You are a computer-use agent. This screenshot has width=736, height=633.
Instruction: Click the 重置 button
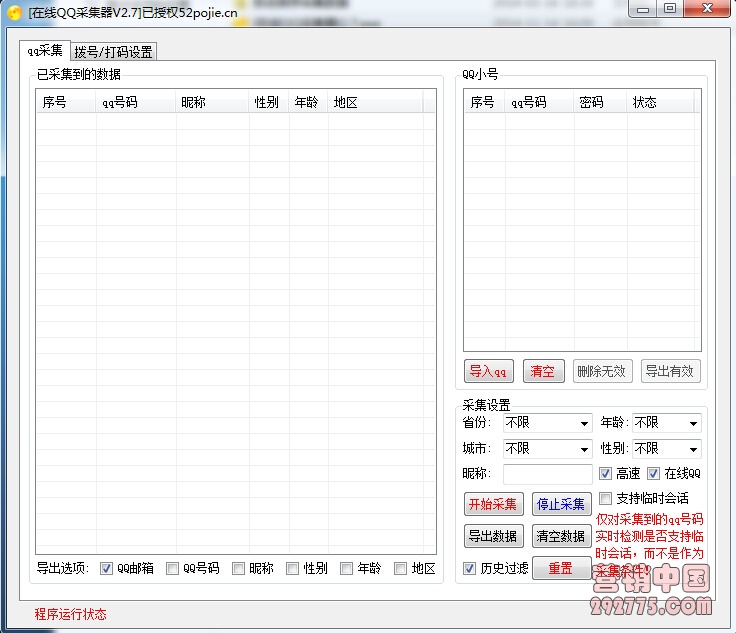[561, 568]
